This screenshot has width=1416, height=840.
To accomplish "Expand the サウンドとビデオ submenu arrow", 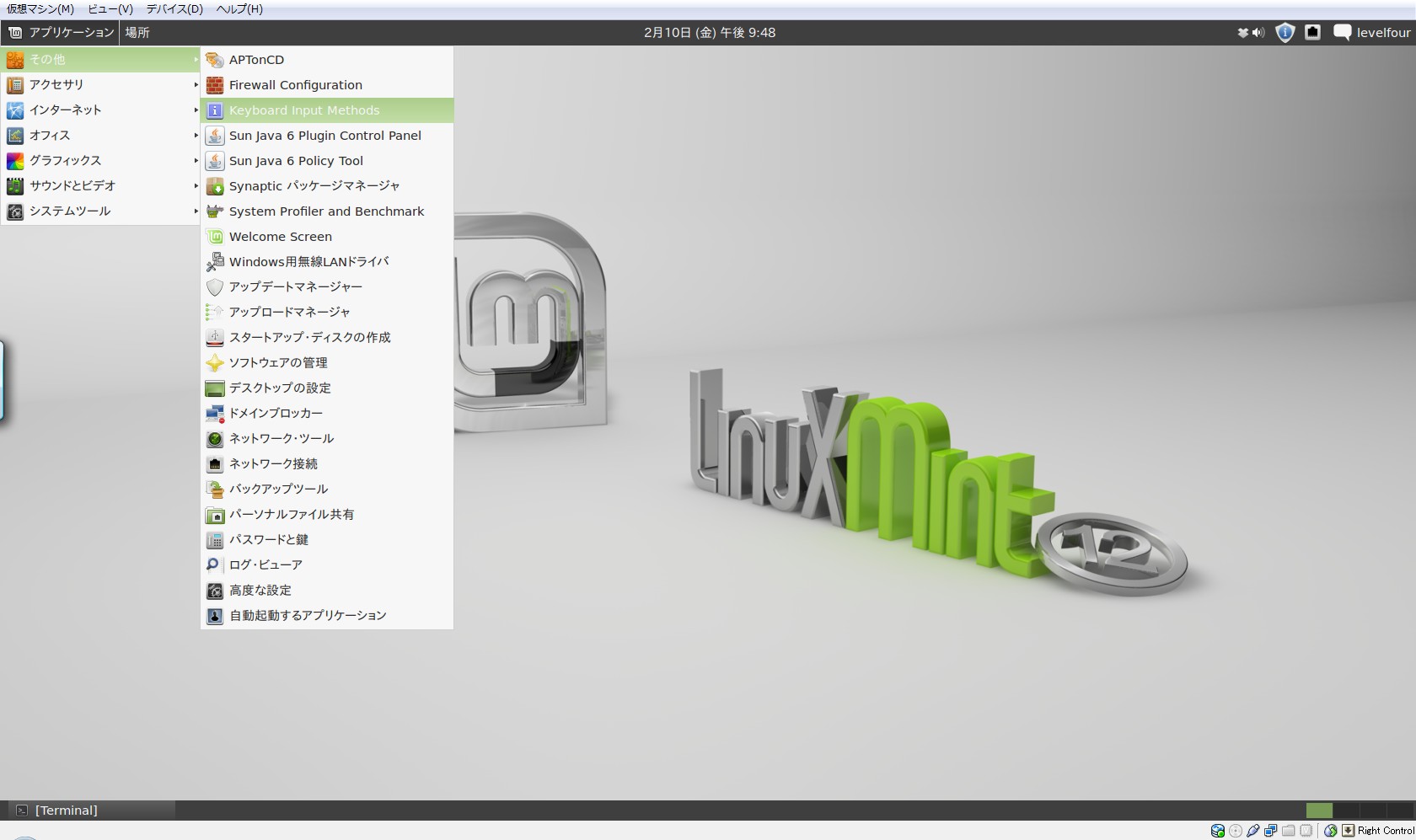I will pos(196,186).
